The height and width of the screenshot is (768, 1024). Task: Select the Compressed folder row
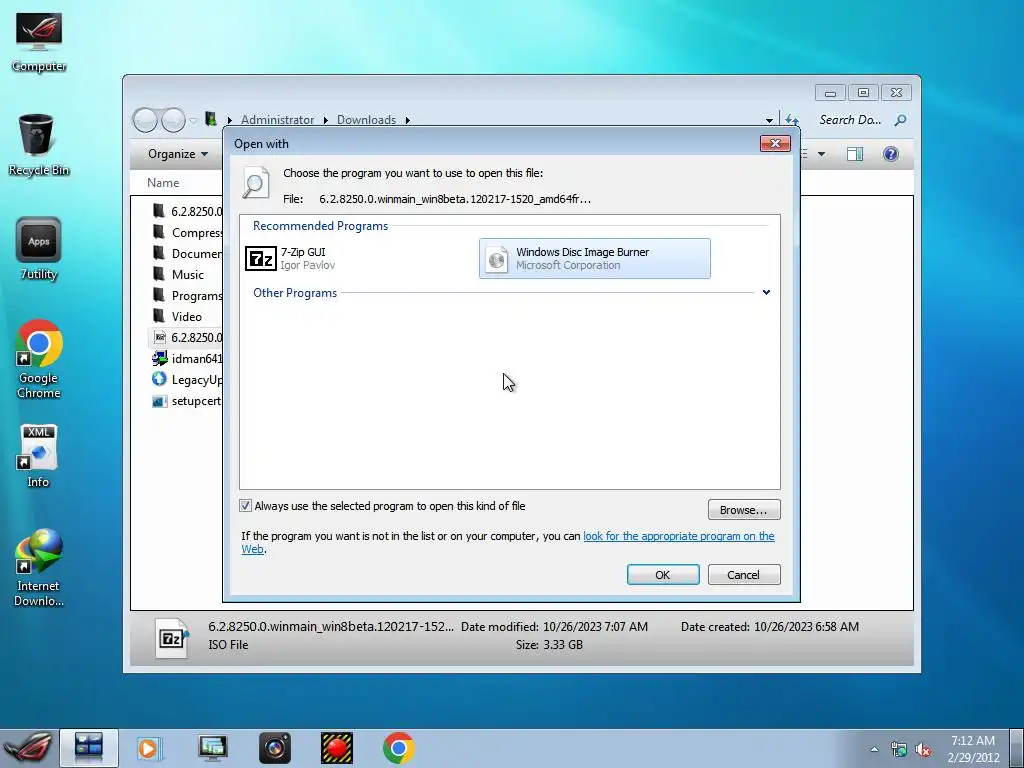point(187,232)
